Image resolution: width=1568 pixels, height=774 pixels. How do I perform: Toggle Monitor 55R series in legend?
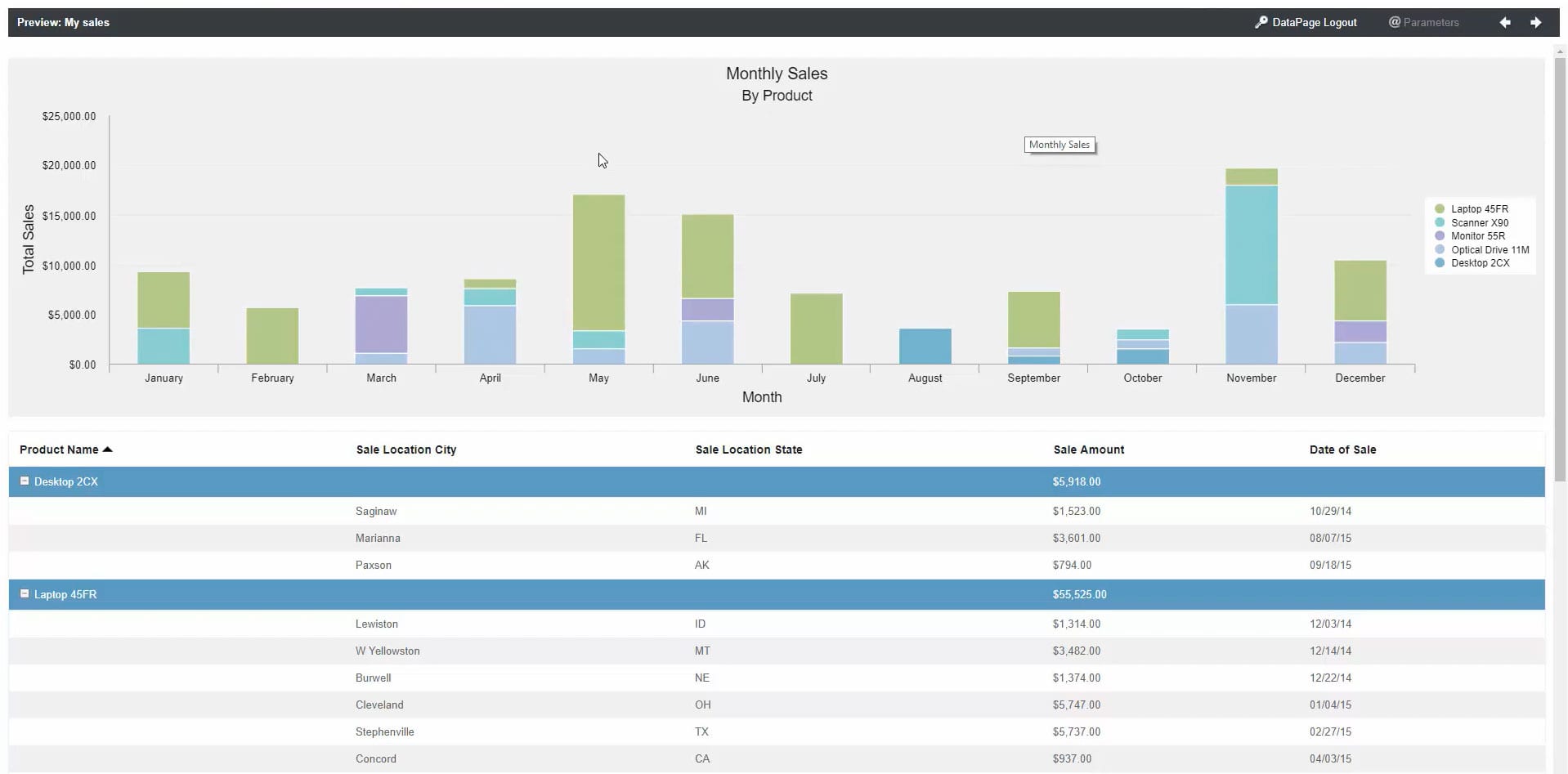pos(1477,236)
